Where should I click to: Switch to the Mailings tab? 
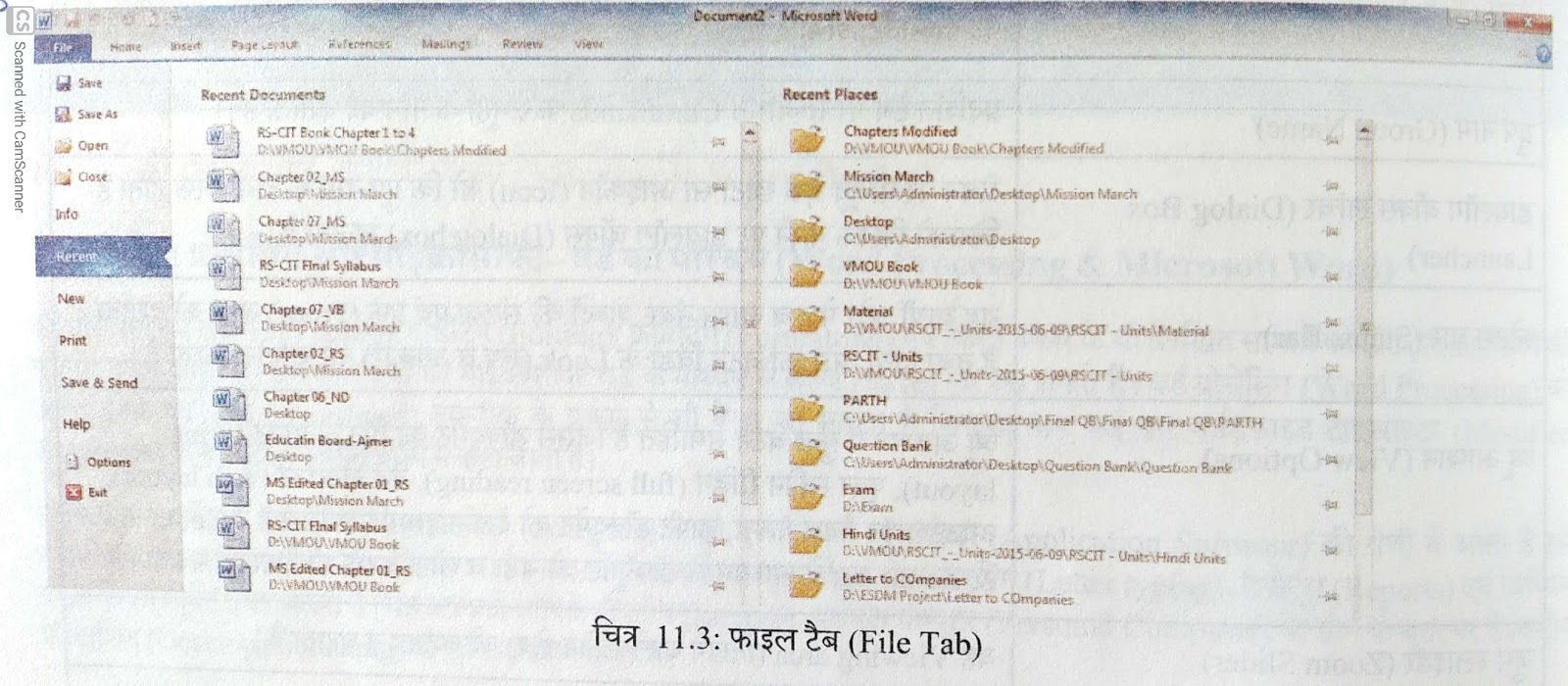(x=446, y=44)
